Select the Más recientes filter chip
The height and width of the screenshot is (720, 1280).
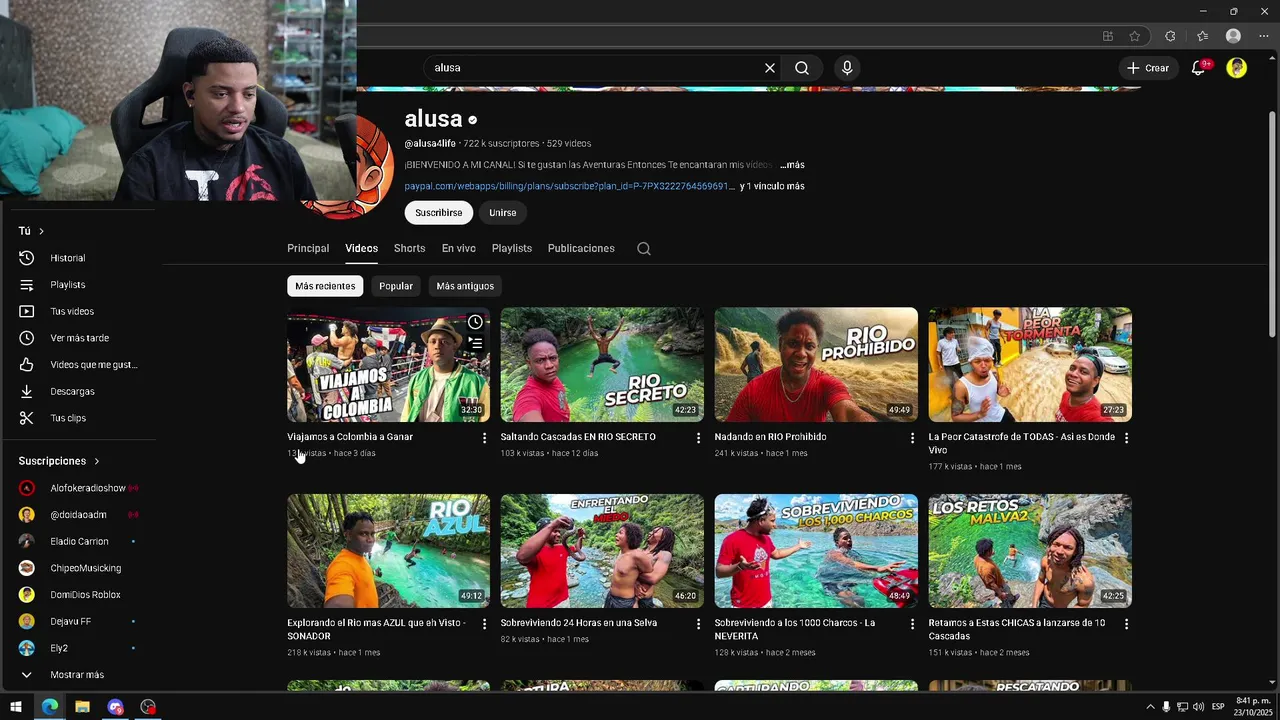[325, 286]
